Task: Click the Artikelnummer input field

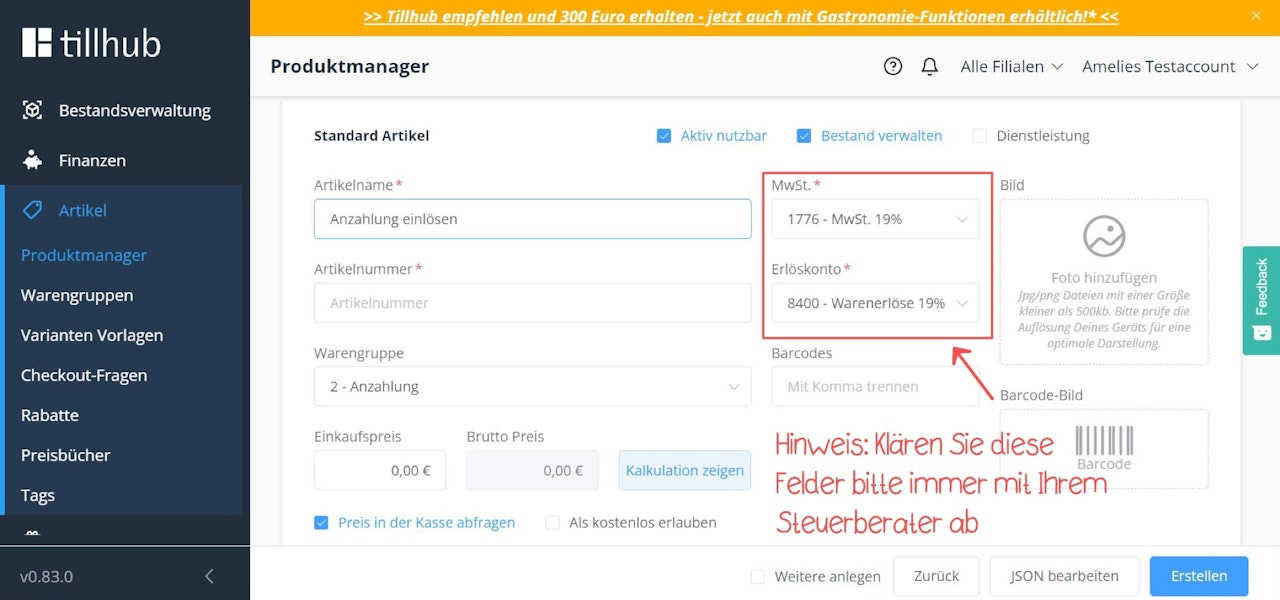Action: click(532, 303)
